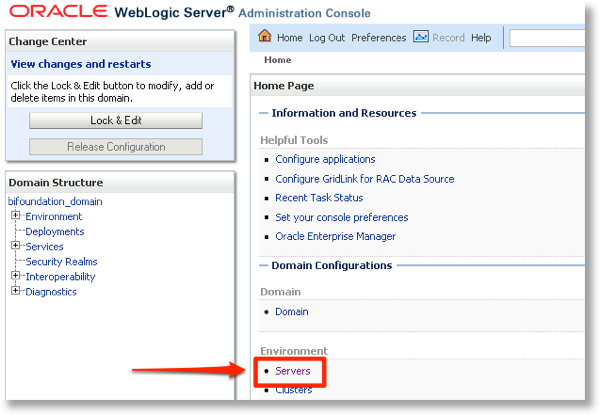Select bifoundation_domain in Domain Structure
The image size is (600, 415).
pos(55,201)
